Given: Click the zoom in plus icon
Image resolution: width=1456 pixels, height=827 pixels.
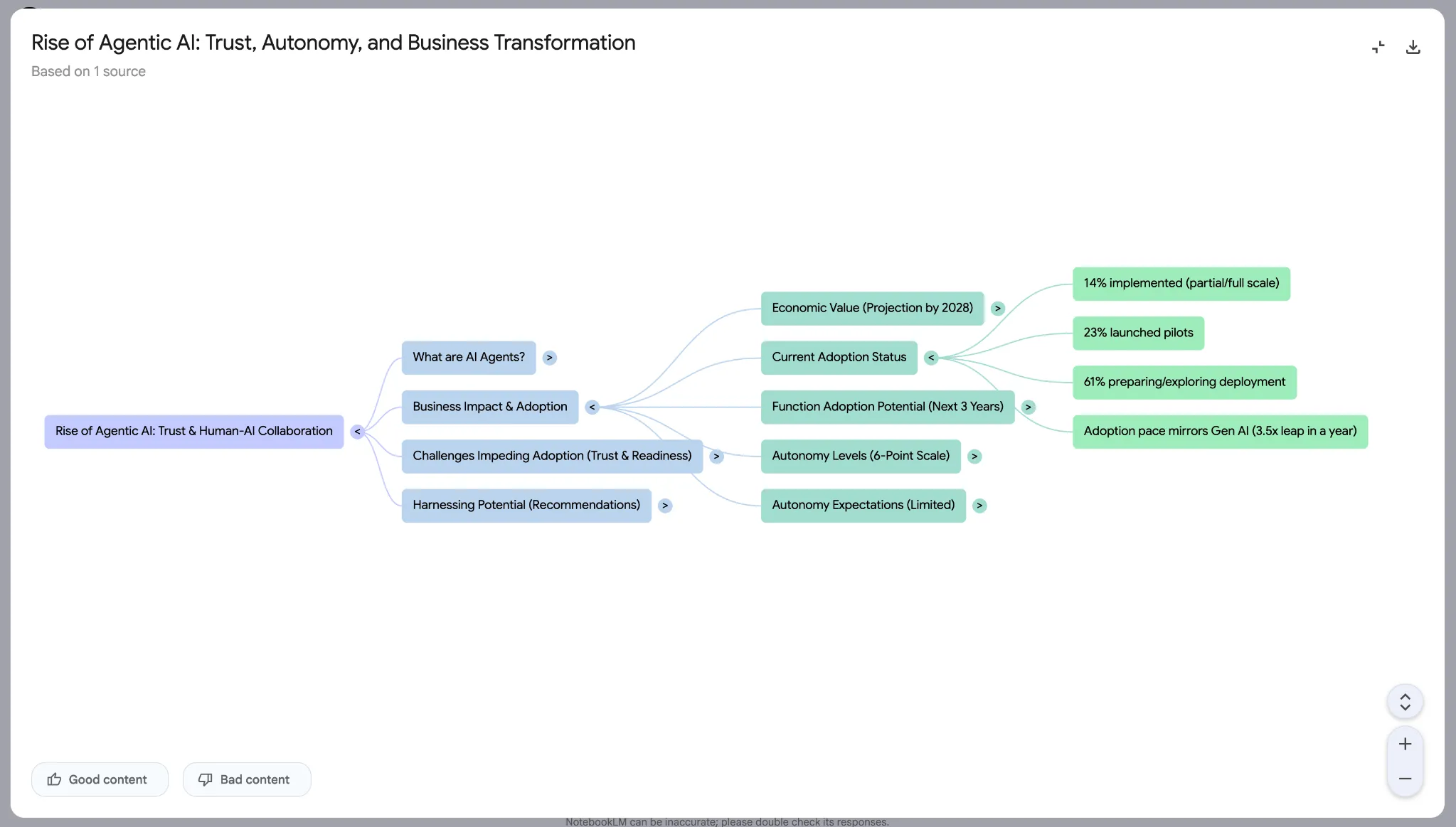Looking at the screenshot, I should coord(1405,744).
